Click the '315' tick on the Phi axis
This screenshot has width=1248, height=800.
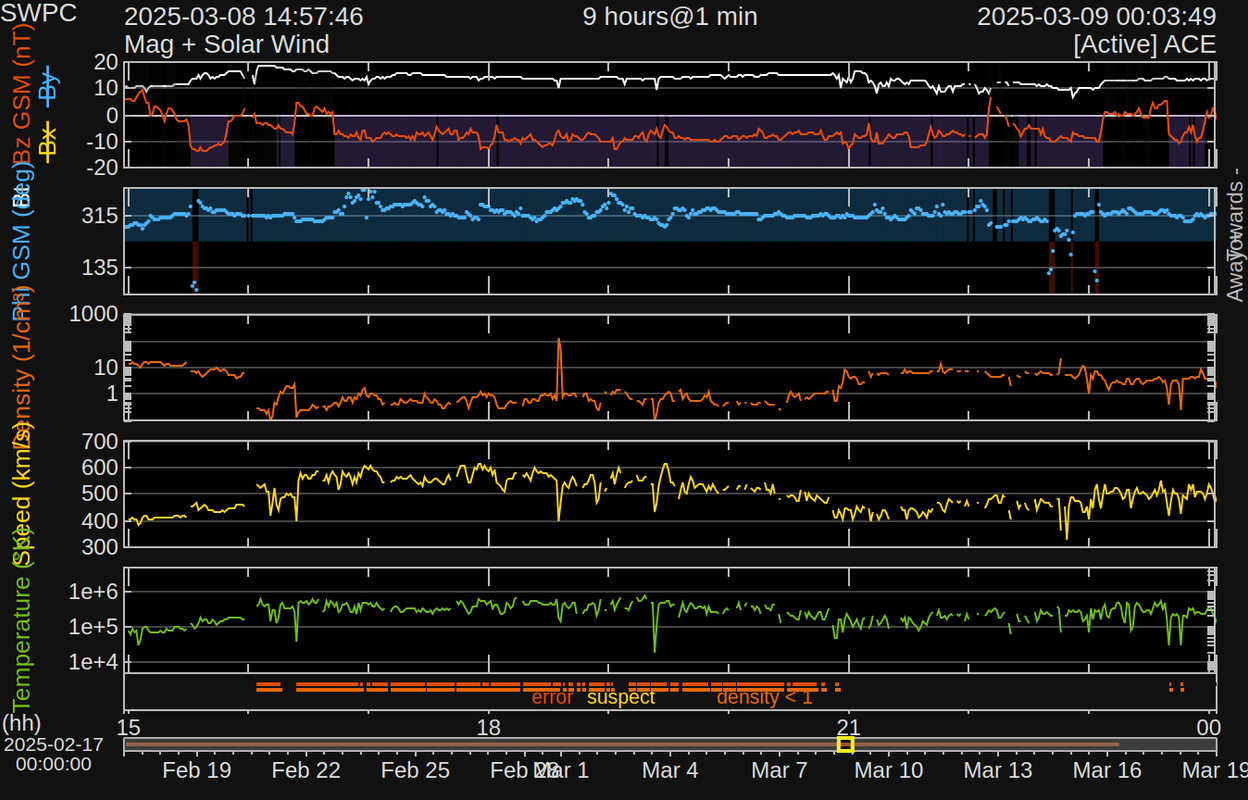point(101,216)
